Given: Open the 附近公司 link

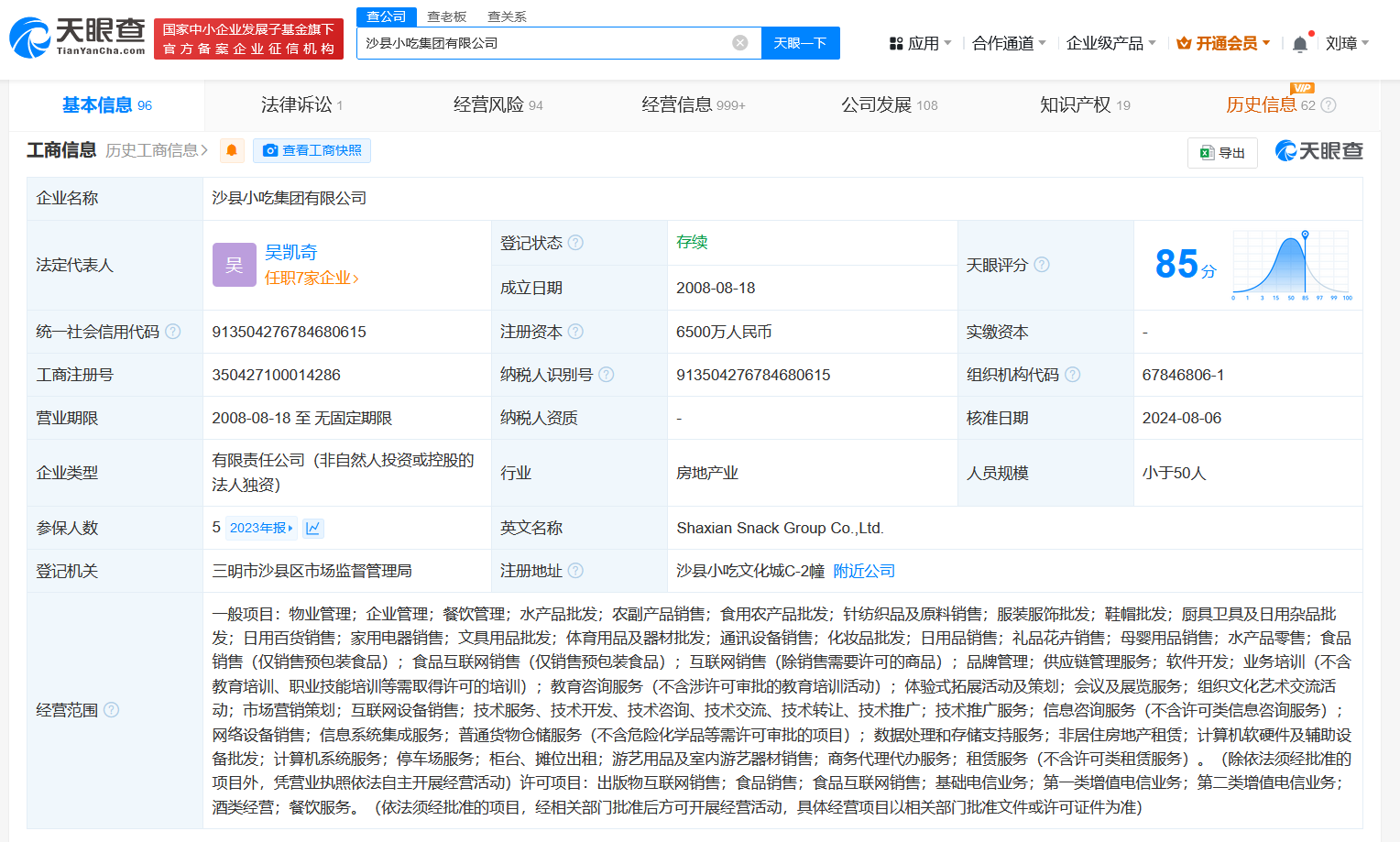Looking at the screenshot, I should 864,571.
